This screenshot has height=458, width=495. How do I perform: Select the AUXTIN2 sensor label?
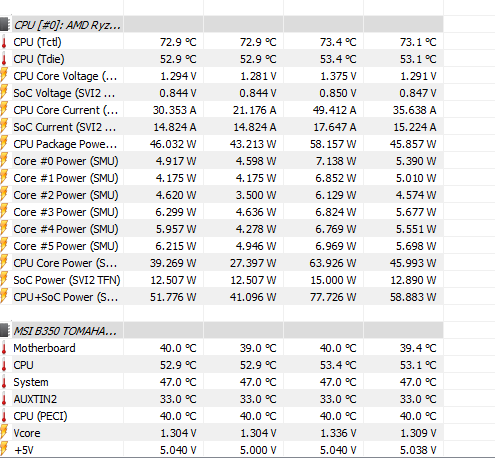(x=35, y=399)
